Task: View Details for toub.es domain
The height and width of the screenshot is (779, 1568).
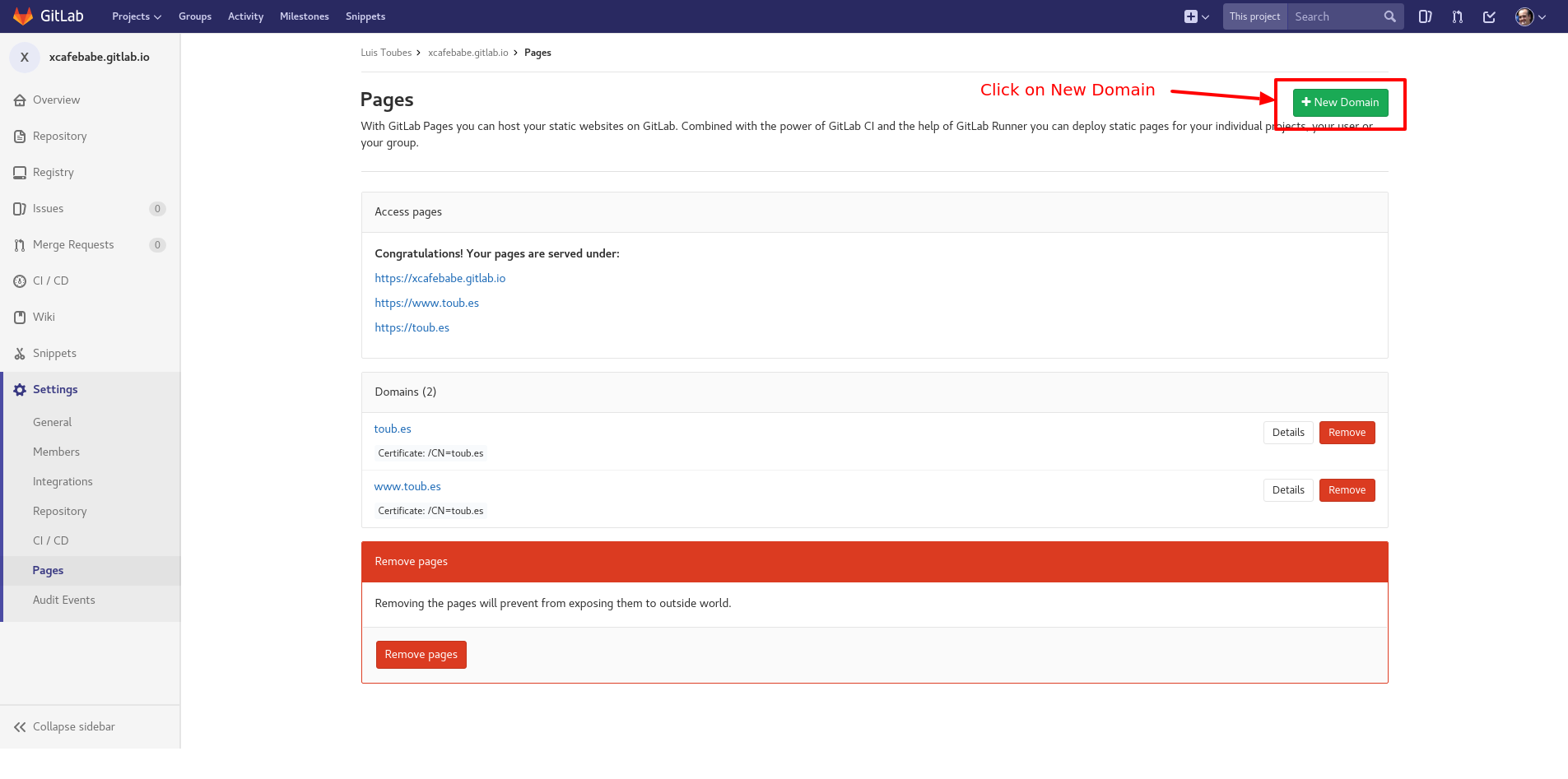Action: [x=1287, y=433]
